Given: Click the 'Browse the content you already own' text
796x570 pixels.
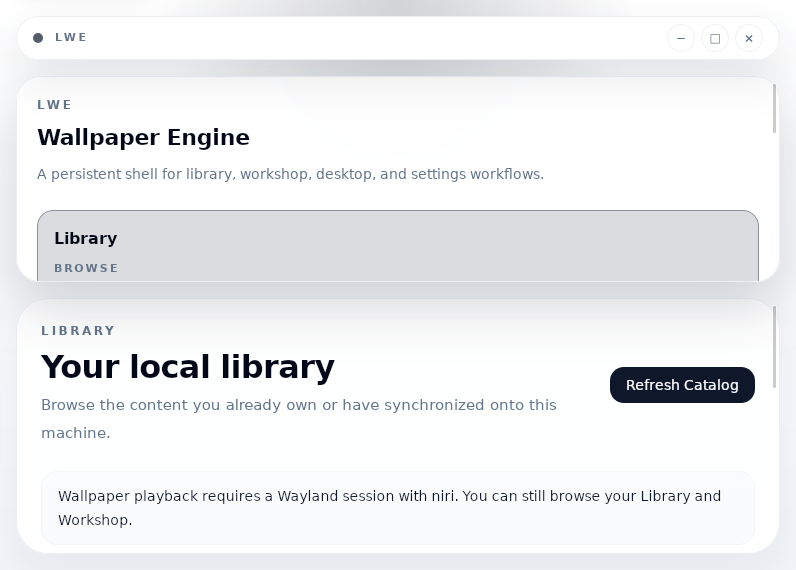Looking at the screenshot, I should tap(299, 419).
